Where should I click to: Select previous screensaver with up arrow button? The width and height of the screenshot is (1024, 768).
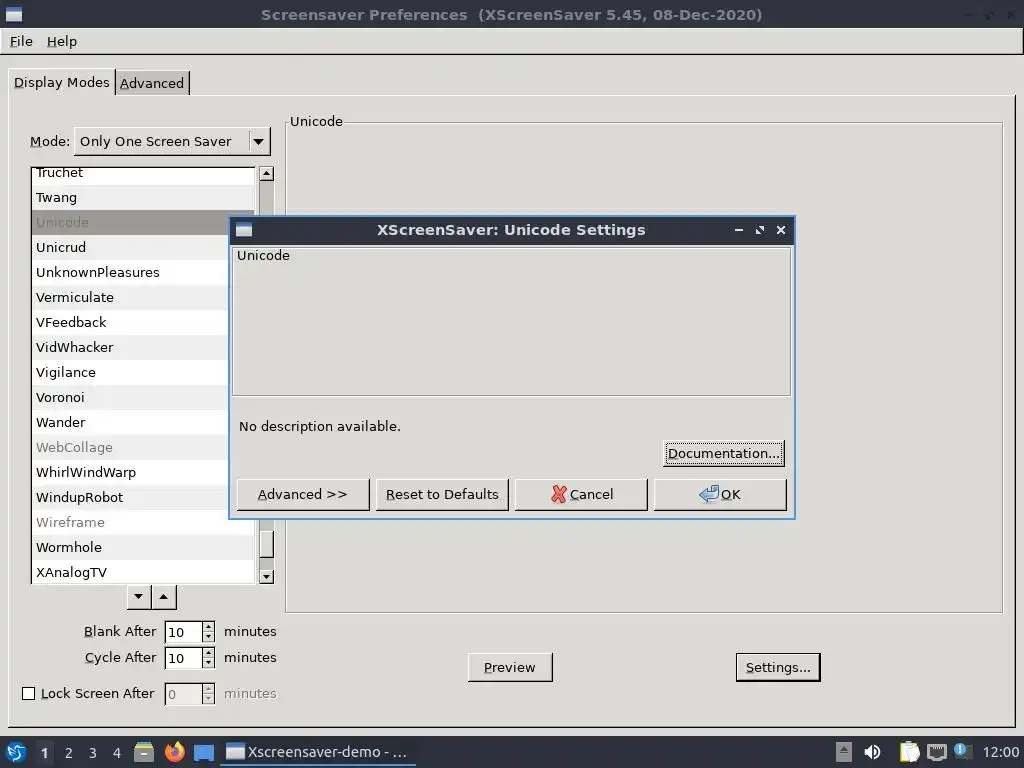(x=164, y=596)
